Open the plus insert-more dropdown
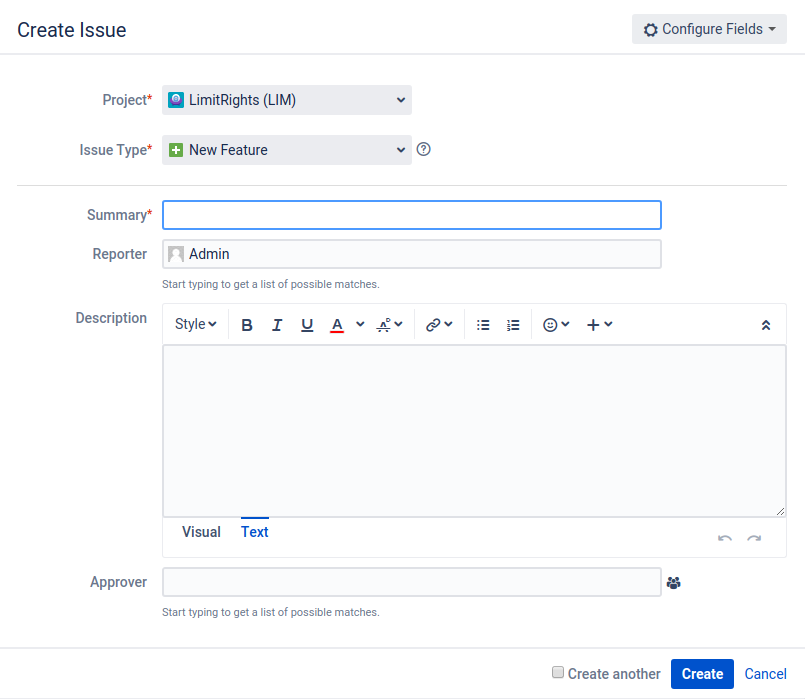Viewport: 805px width, 699px height. [x=600, y=325]
